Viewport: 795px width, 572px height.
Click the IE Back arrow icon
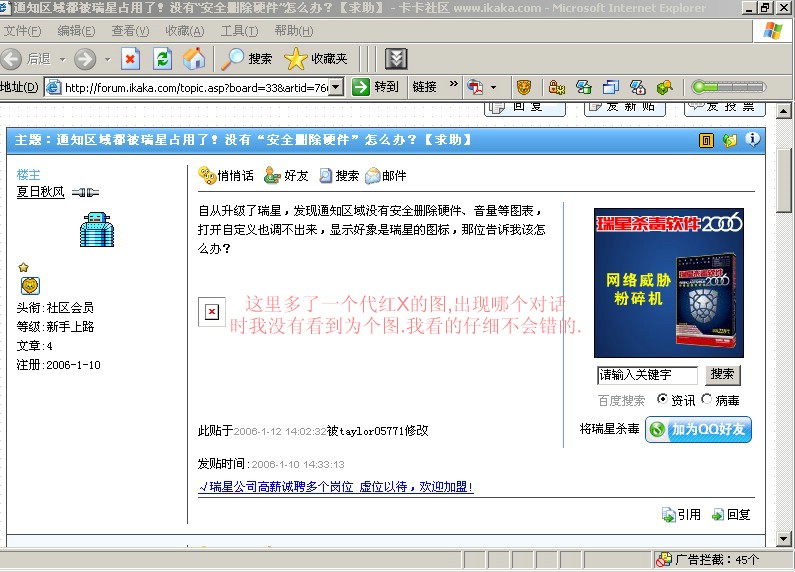point(11,59)
